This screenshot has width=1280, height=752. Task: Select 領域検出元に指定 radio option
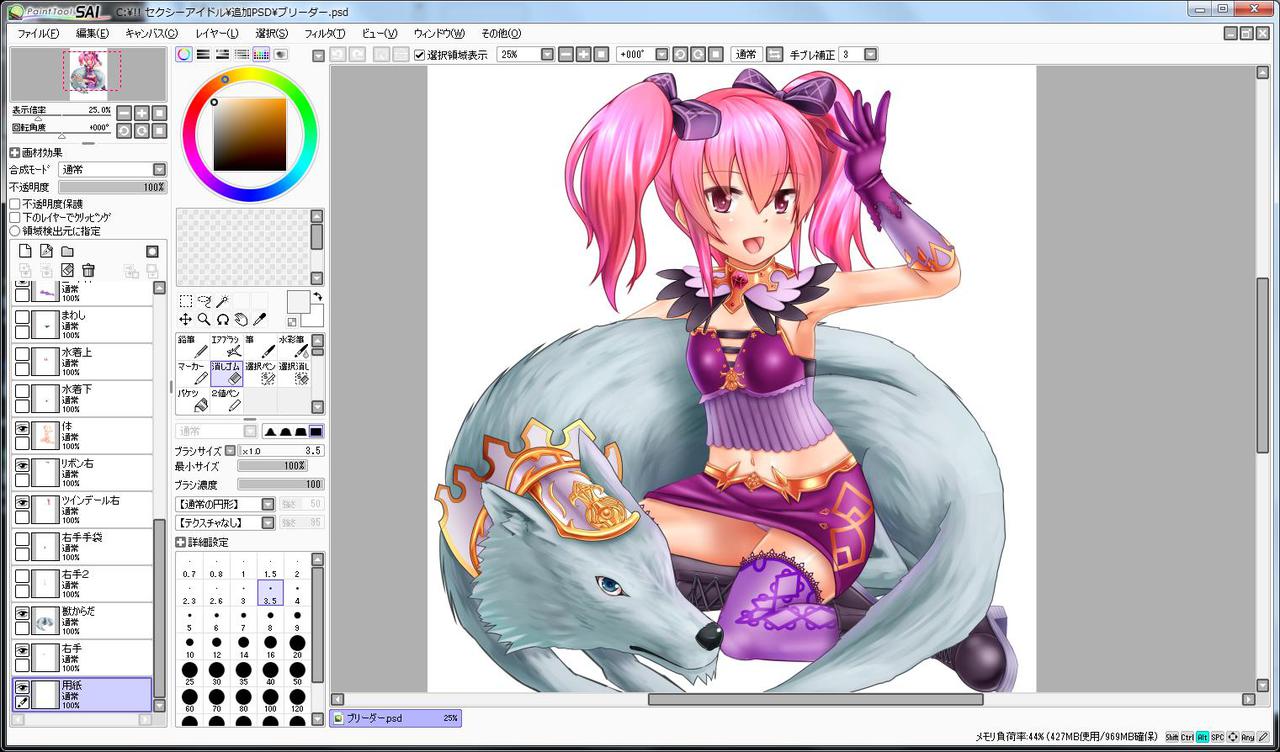click(15, 231)
